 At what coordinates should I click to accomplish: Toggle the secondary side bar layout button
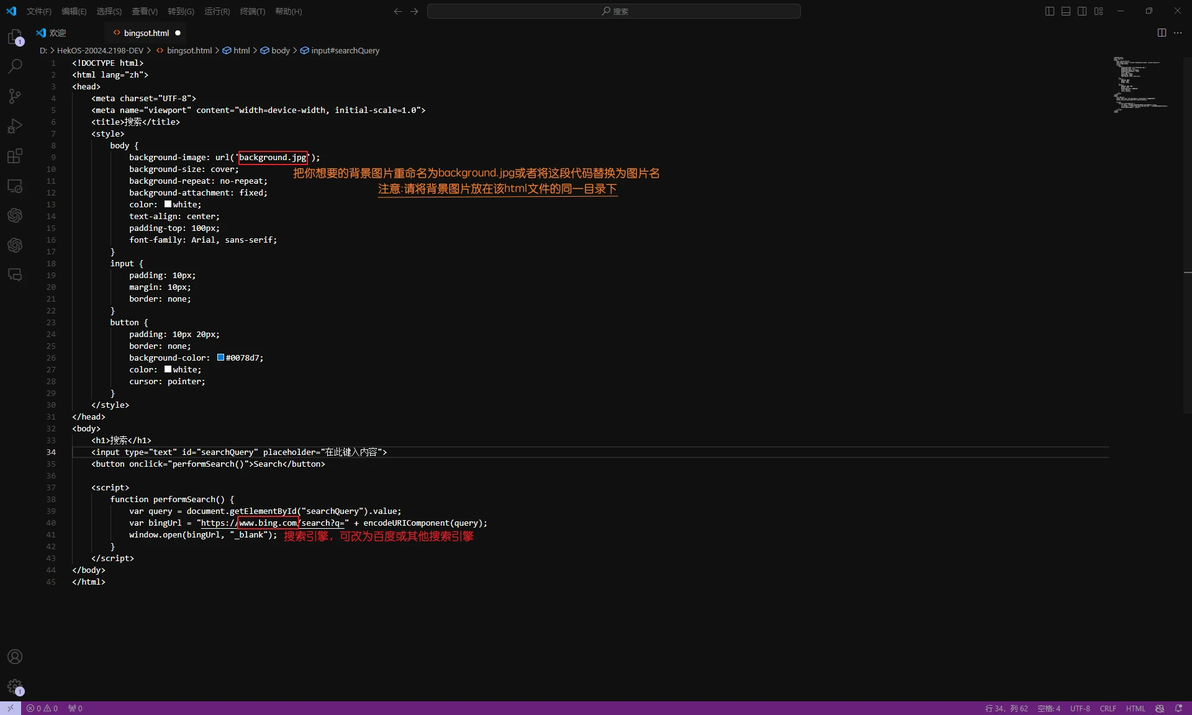pyautogui.click(x=1082, y=11)
